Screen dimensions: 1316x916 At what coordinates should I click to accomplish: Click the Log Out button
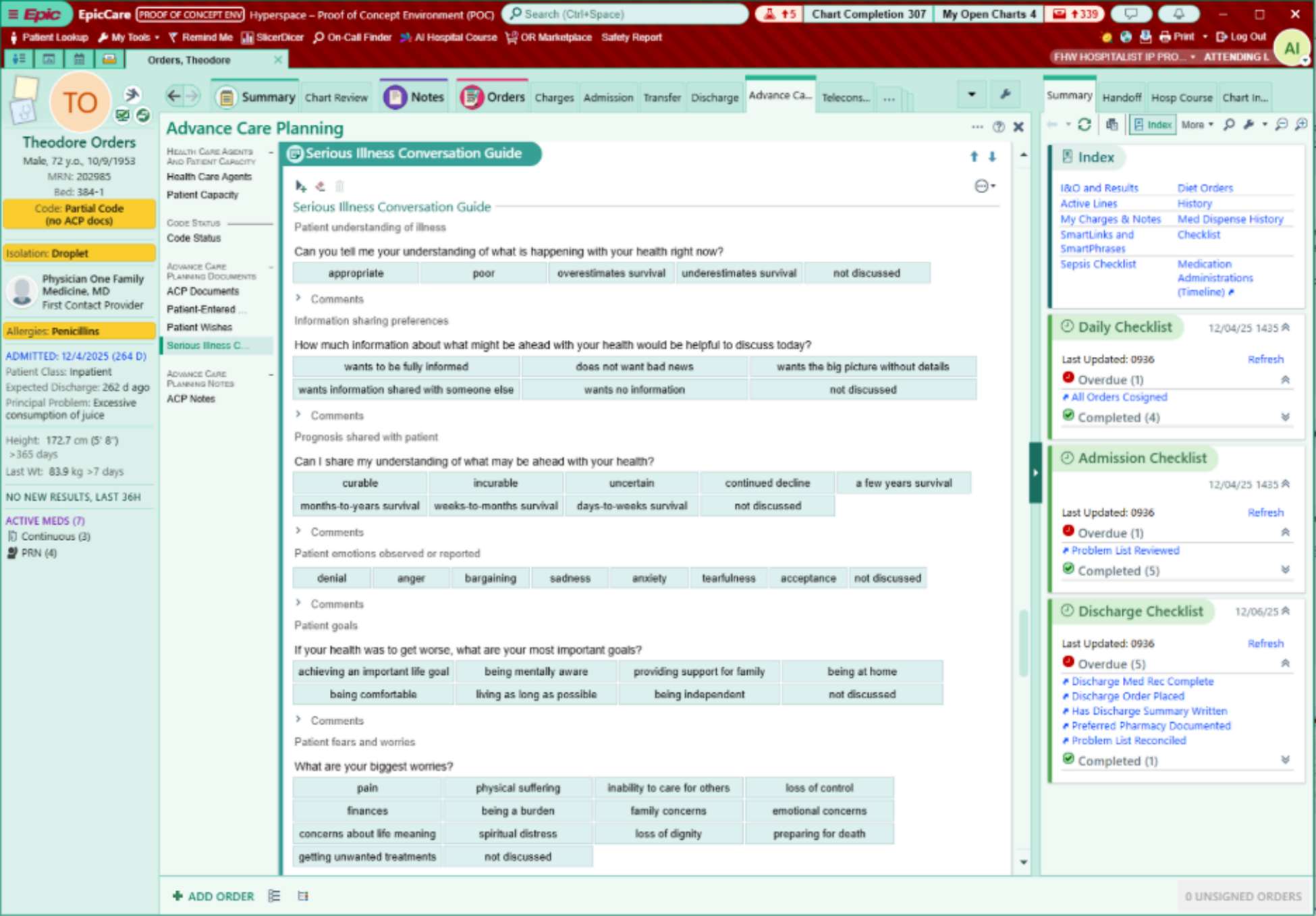(1242, 36)
